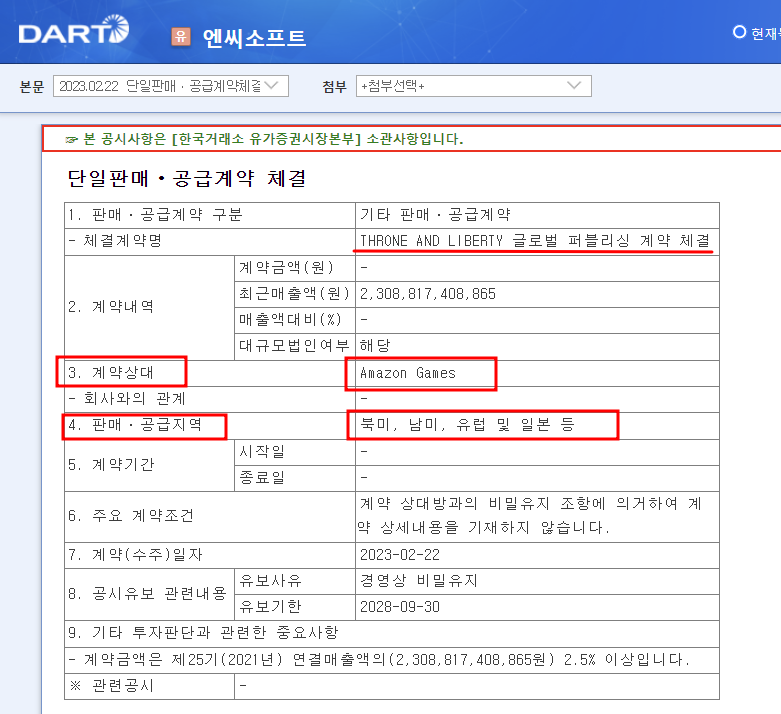Click the 5. 계약기간 label

(111, 465)
